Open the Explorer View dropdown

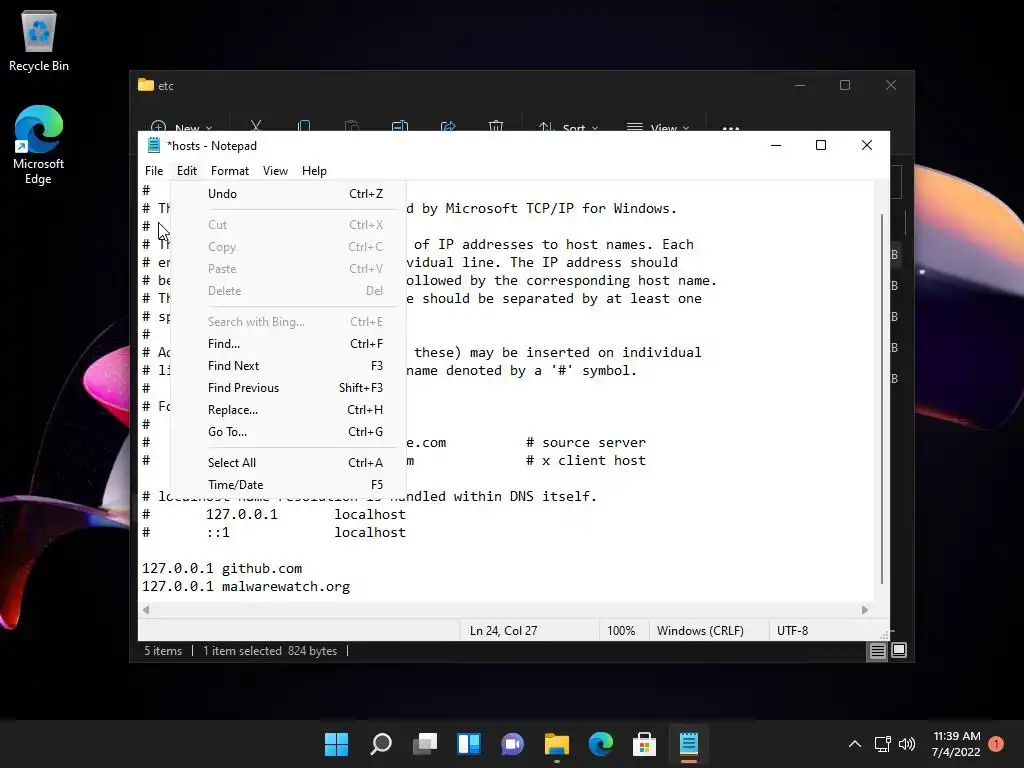[x=658, y=125]
